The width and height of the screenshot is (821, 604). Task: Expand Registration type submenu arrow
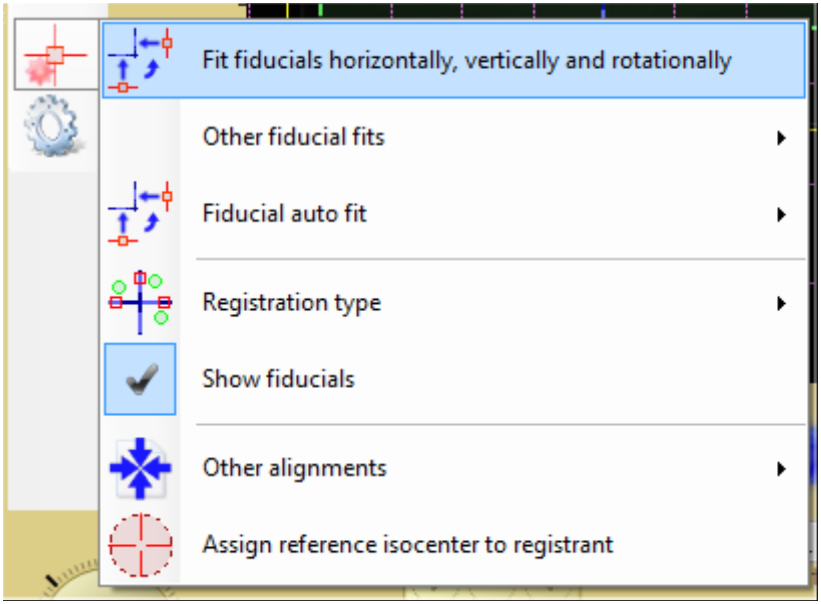pos(781,304)
